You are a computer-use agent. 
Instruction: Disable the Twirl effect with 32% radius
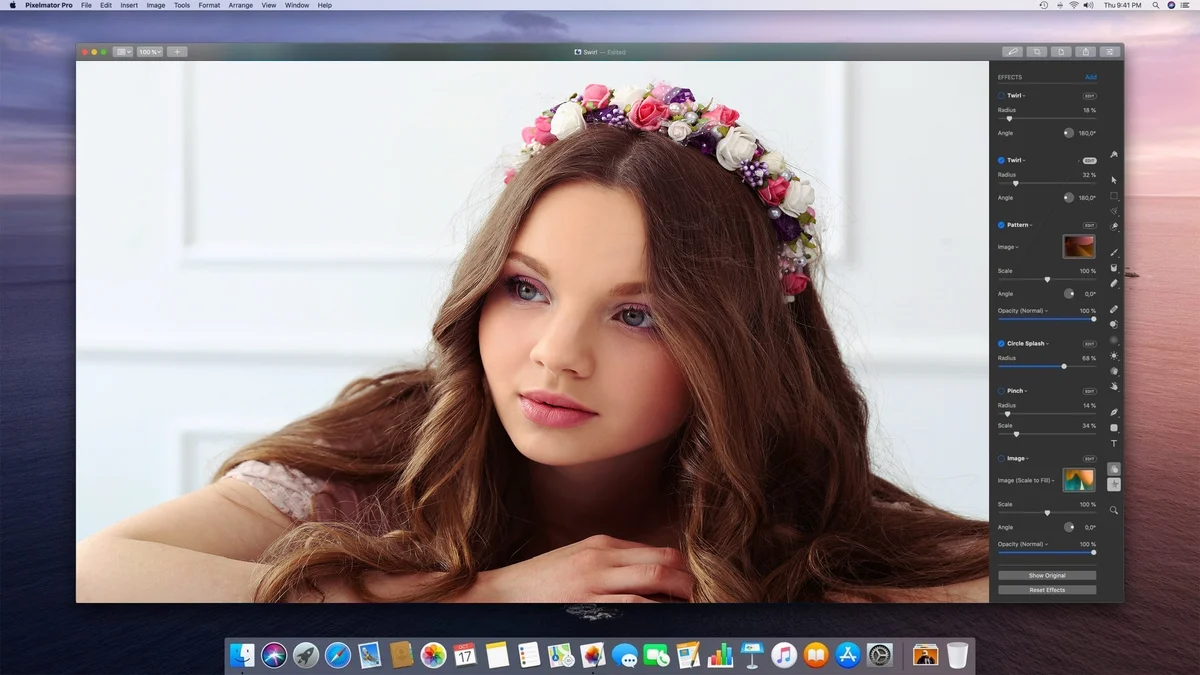[x=1001, y=160]
